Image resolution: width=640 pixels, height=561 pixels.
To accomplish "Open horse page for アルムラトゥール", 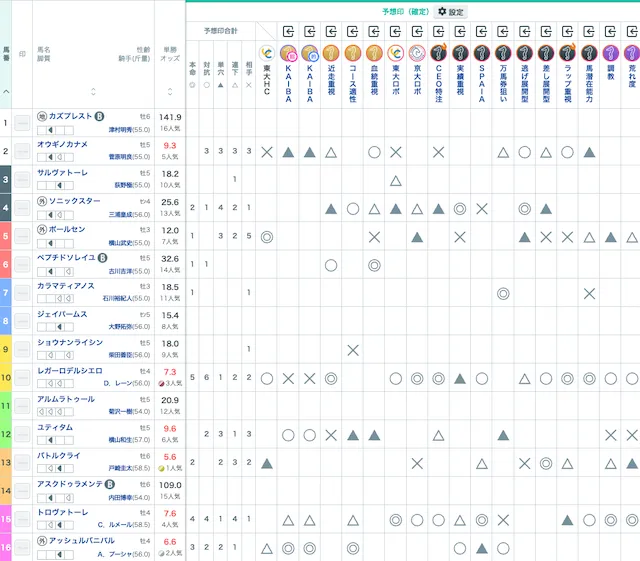I will (x=66, y=399).
